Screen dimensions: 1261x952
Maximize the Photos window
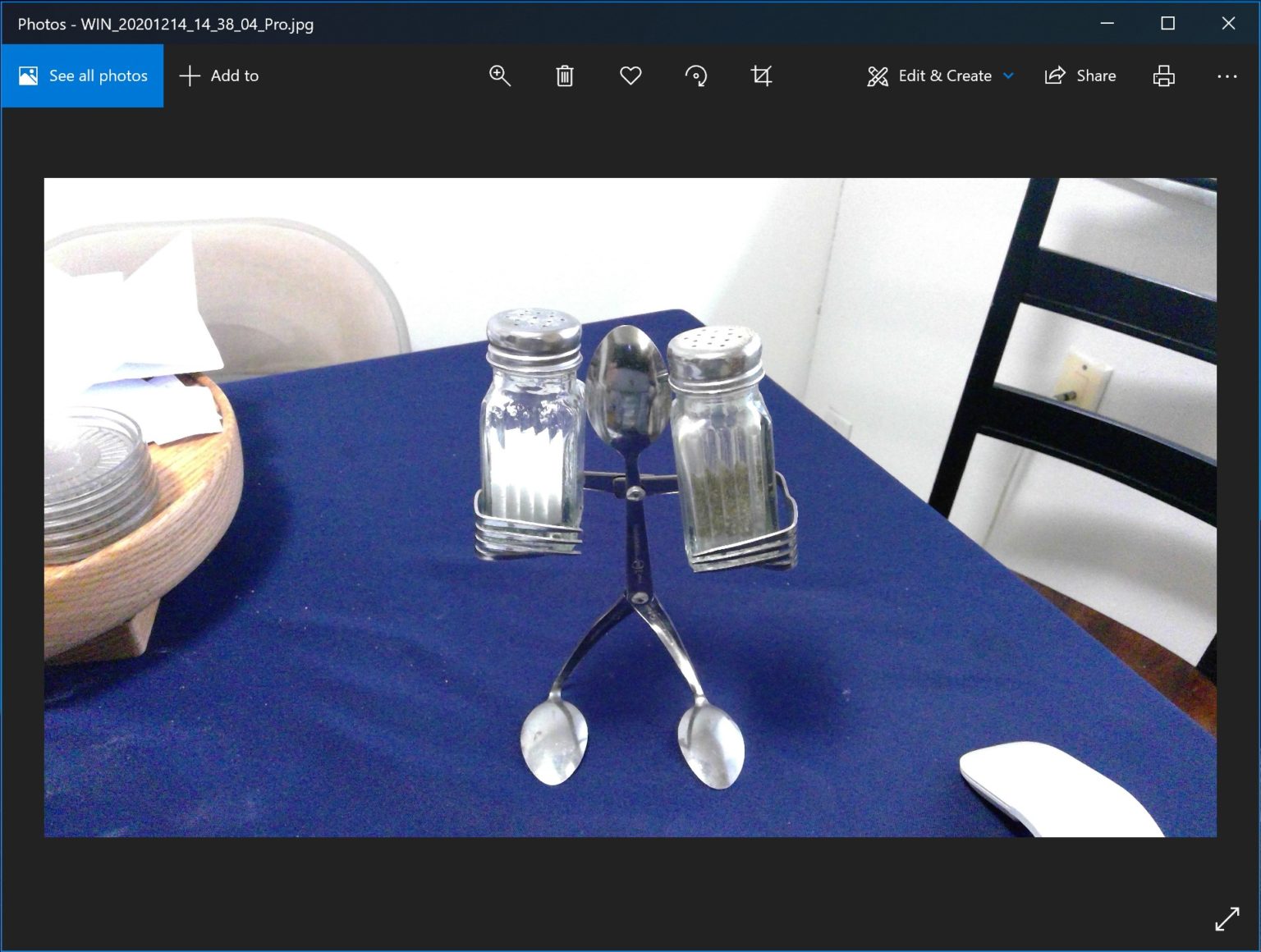pos(1167,23)
